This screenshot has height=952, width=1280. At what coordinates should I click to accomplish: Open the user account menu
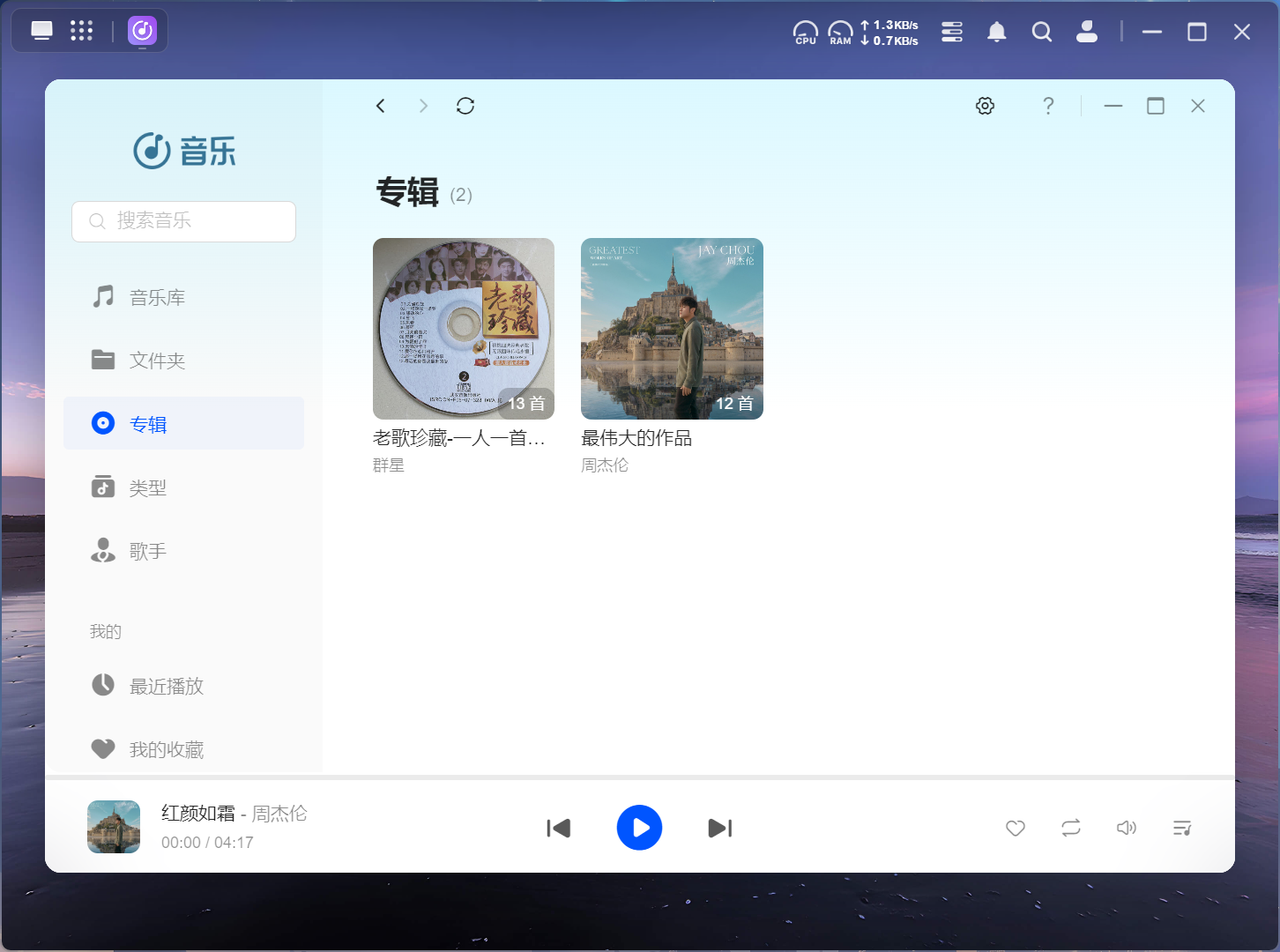point(1087,32)
